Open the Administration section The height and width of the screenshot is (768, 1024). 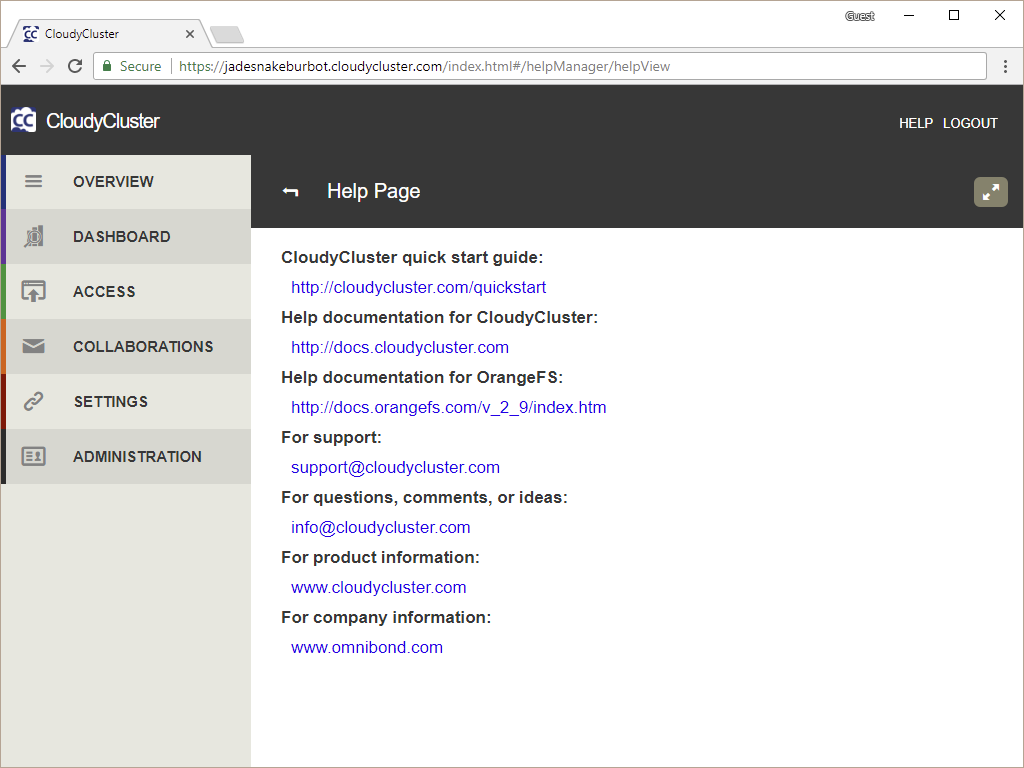[x=128, y=456]
